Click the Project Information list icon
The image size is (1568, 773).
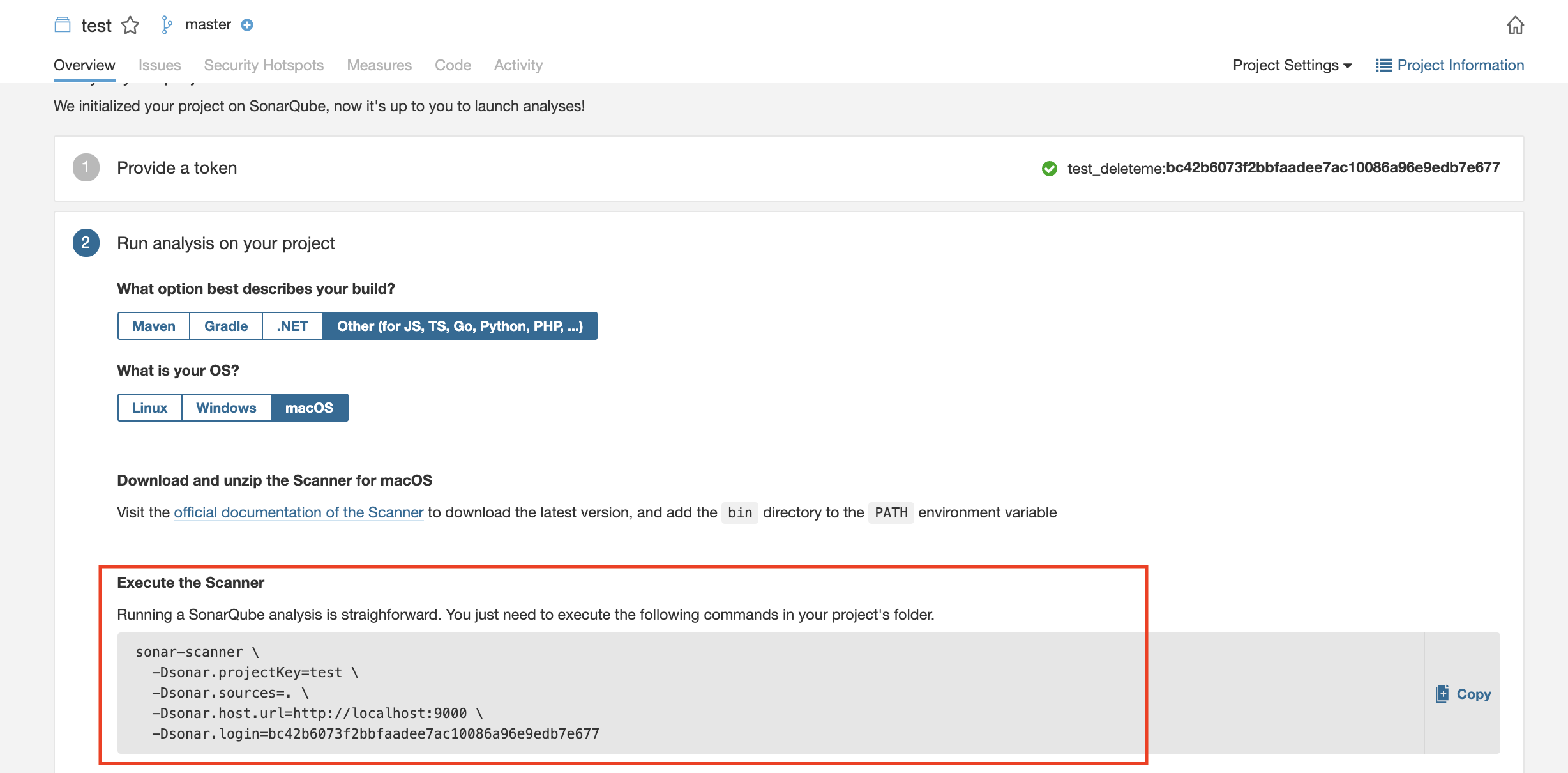point(1383,65)
